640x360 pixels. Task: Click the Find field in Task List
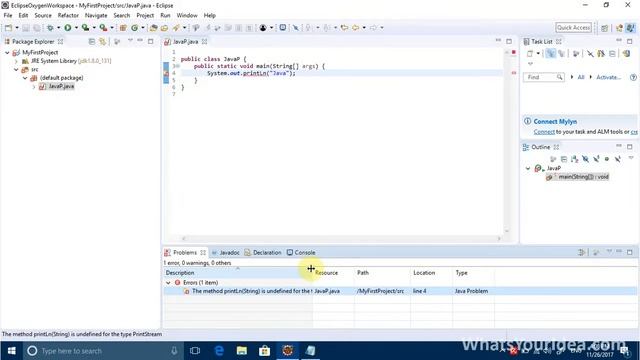pyautogui.click(x=544, y=77)
